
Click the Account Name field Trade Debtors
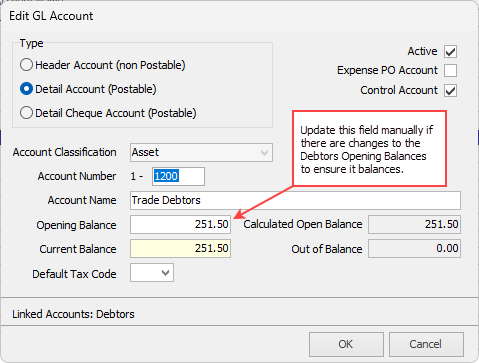[x=295, y=200]
